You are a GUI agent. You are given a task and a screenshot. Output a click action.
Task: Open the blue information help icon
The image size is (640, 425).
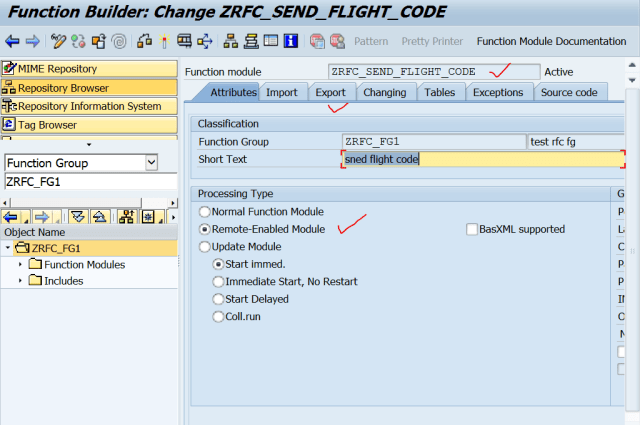pyautogui.click(x=291, y=41)
